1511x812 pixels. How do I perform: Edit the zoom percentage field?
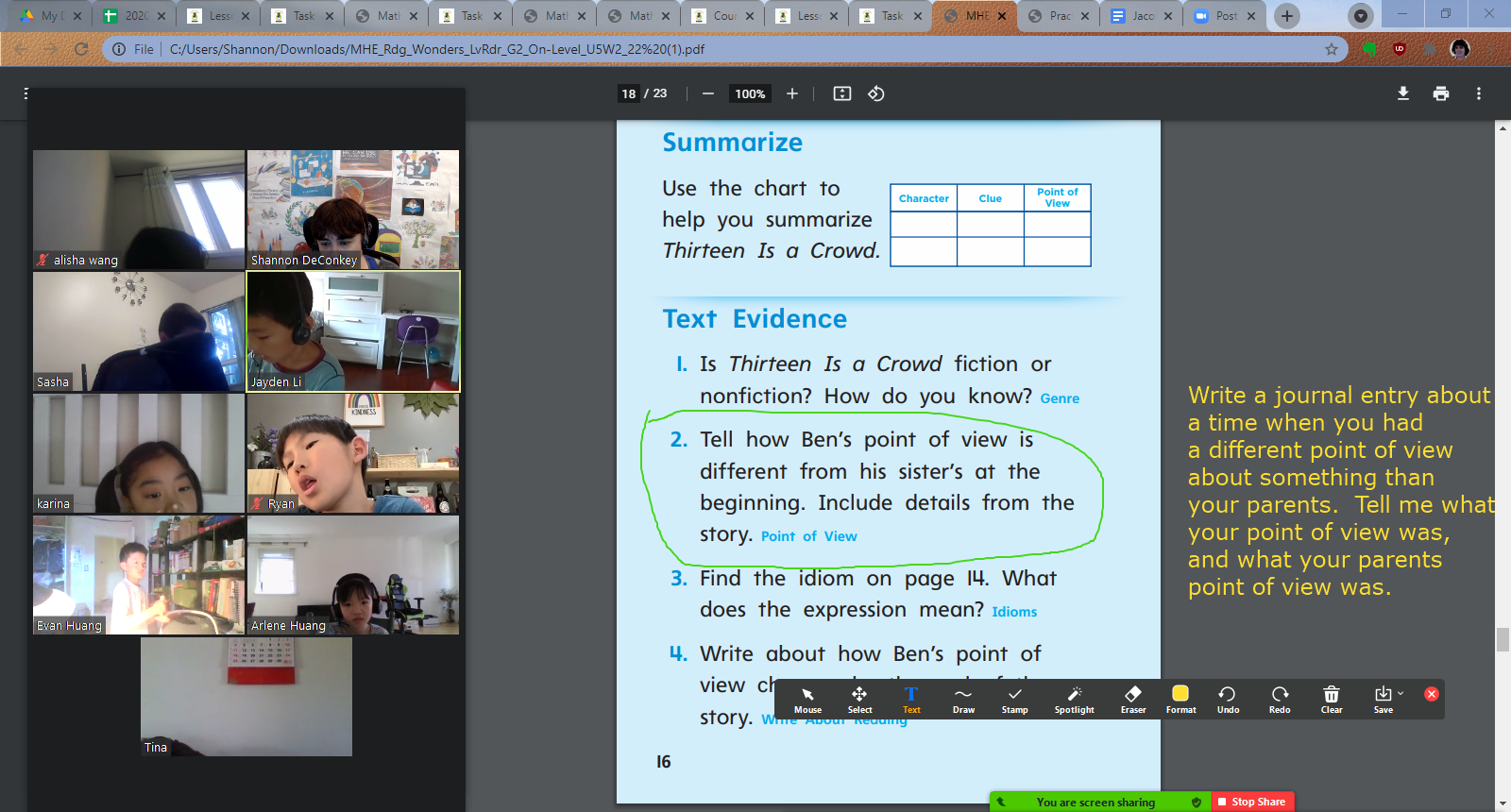coord(750,93)
